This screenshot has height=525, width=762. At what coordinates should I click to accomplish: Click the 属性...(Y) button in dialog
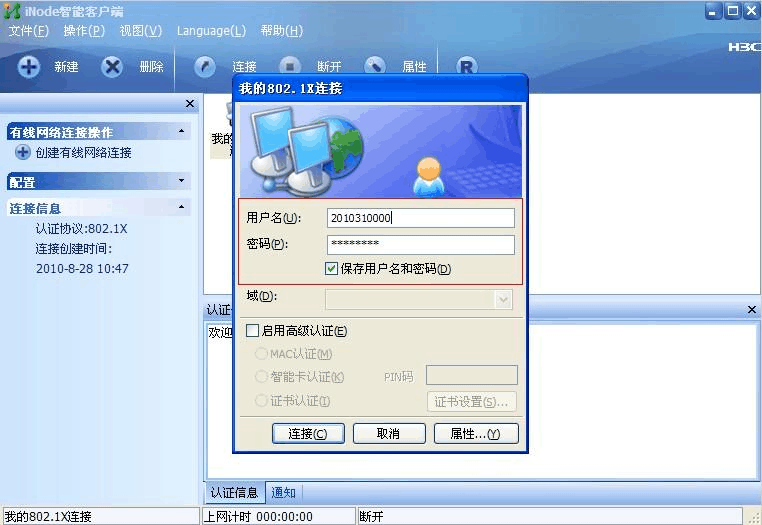point(476,433)
